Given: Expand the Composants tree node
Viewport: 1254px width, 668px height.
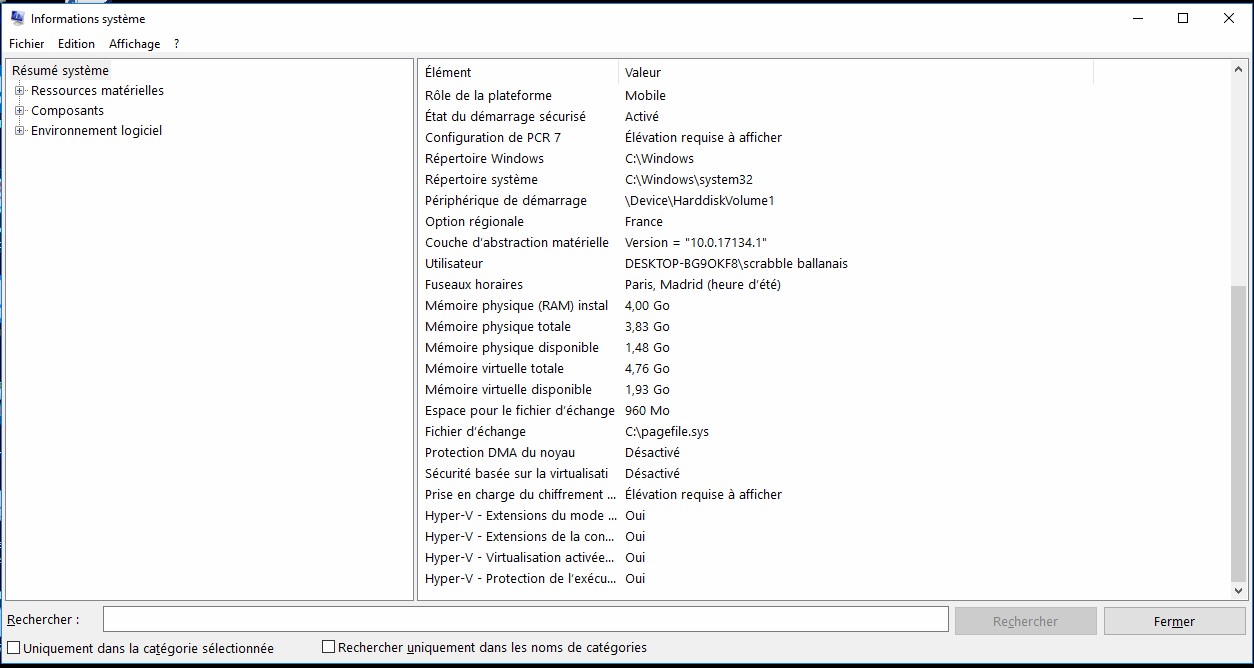Looking at the screenshot, I should (19, 111).
